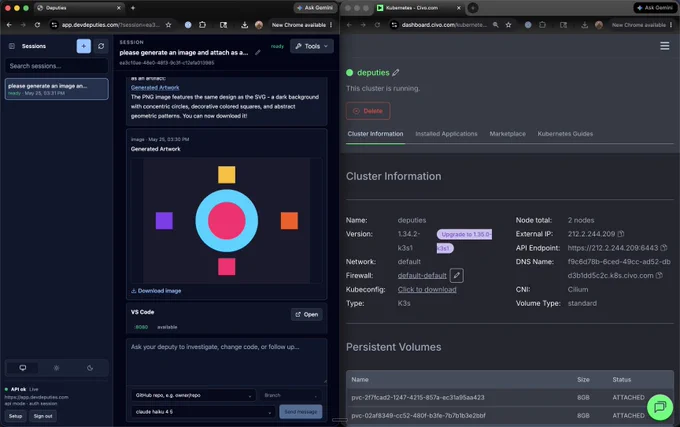This screenshot has height=427, width=680.
Task: Bookmark the Deputies page with star
Action: click(x=168, y=25)
